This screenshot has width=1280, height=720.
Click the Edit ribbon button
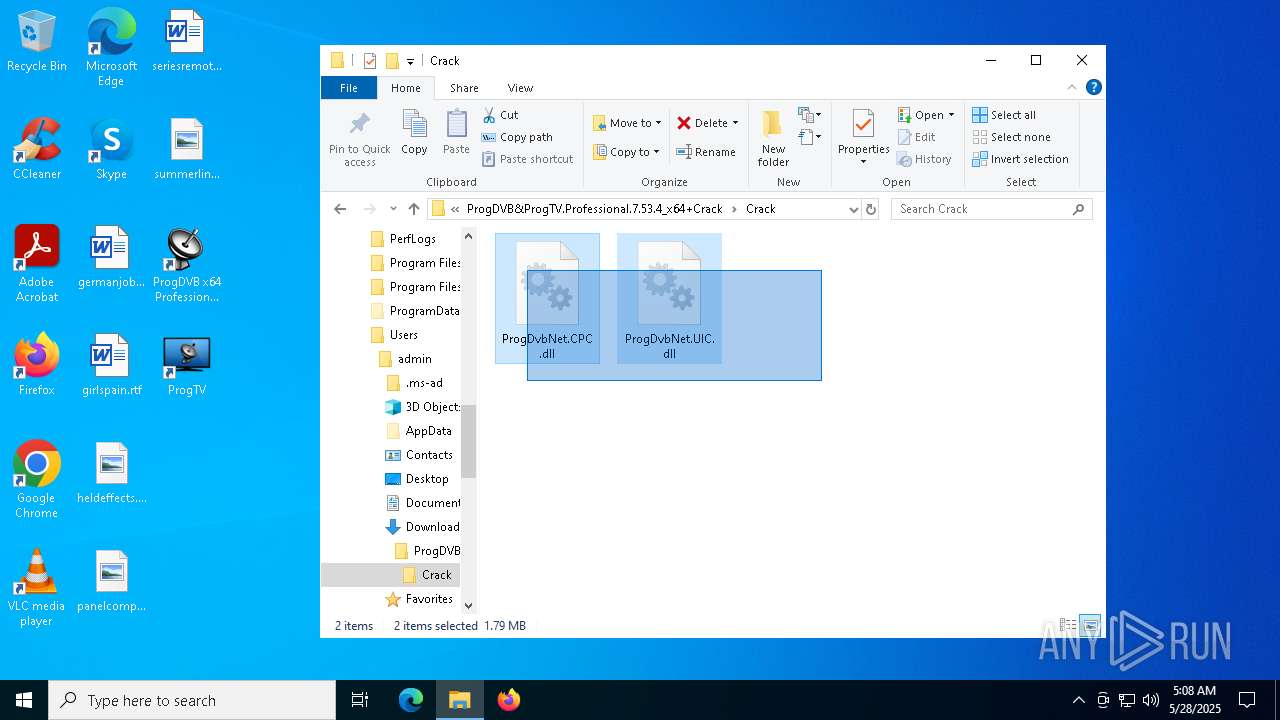[917, 137]
